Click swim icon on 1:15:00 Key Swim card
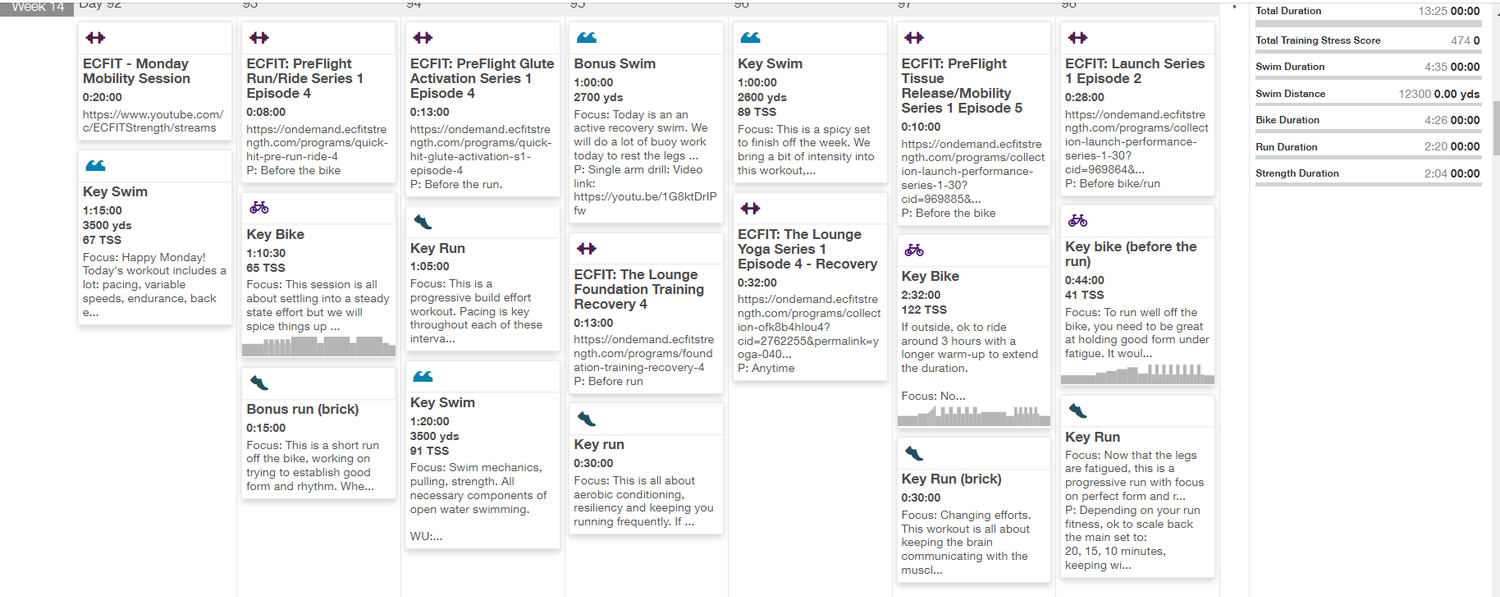The width and height of the screenshot is (1500, 597). [x=95, y=166]
